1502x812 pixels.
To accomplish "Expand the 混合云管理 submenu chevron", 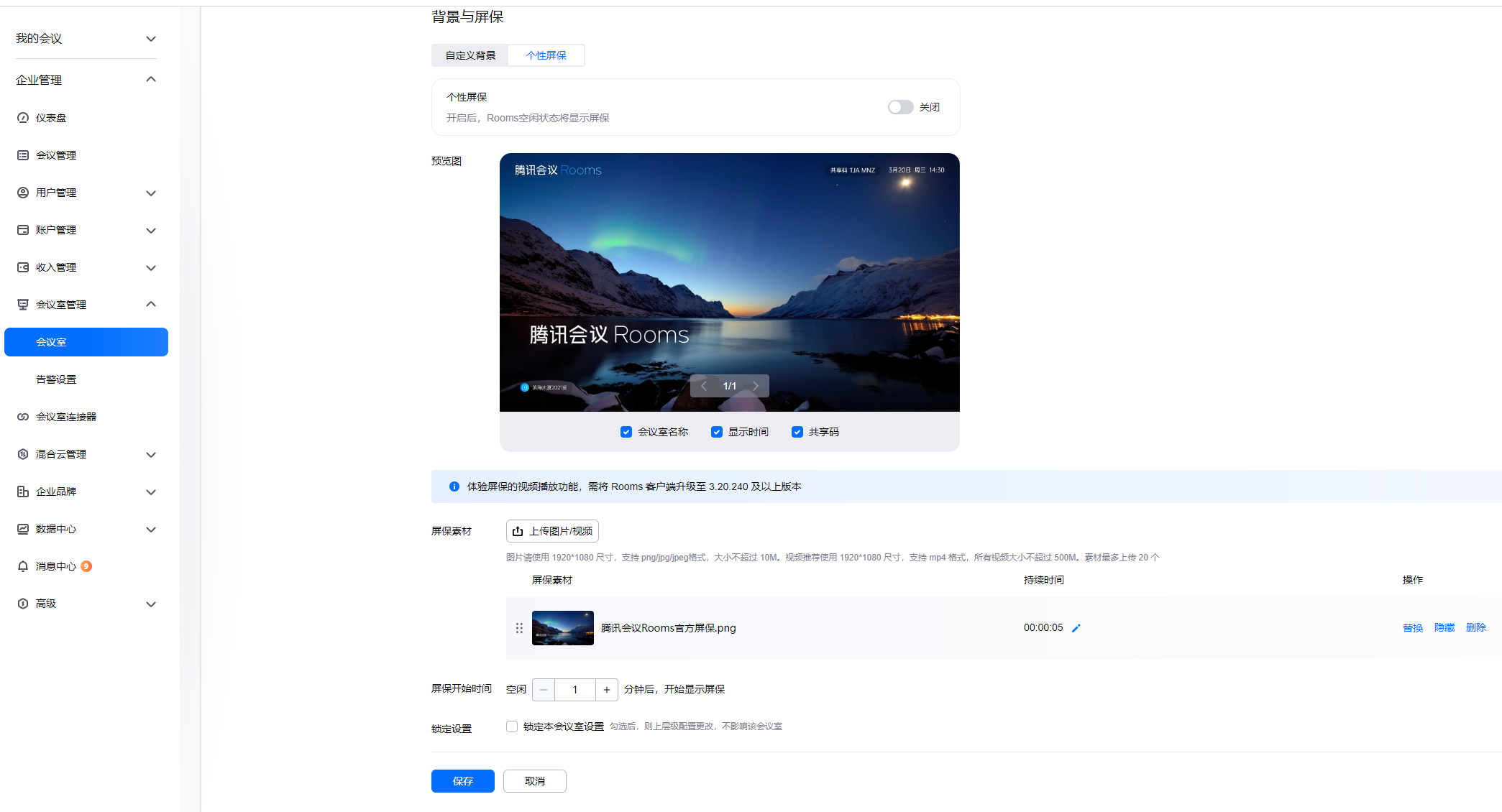I will tap(151, 454).
